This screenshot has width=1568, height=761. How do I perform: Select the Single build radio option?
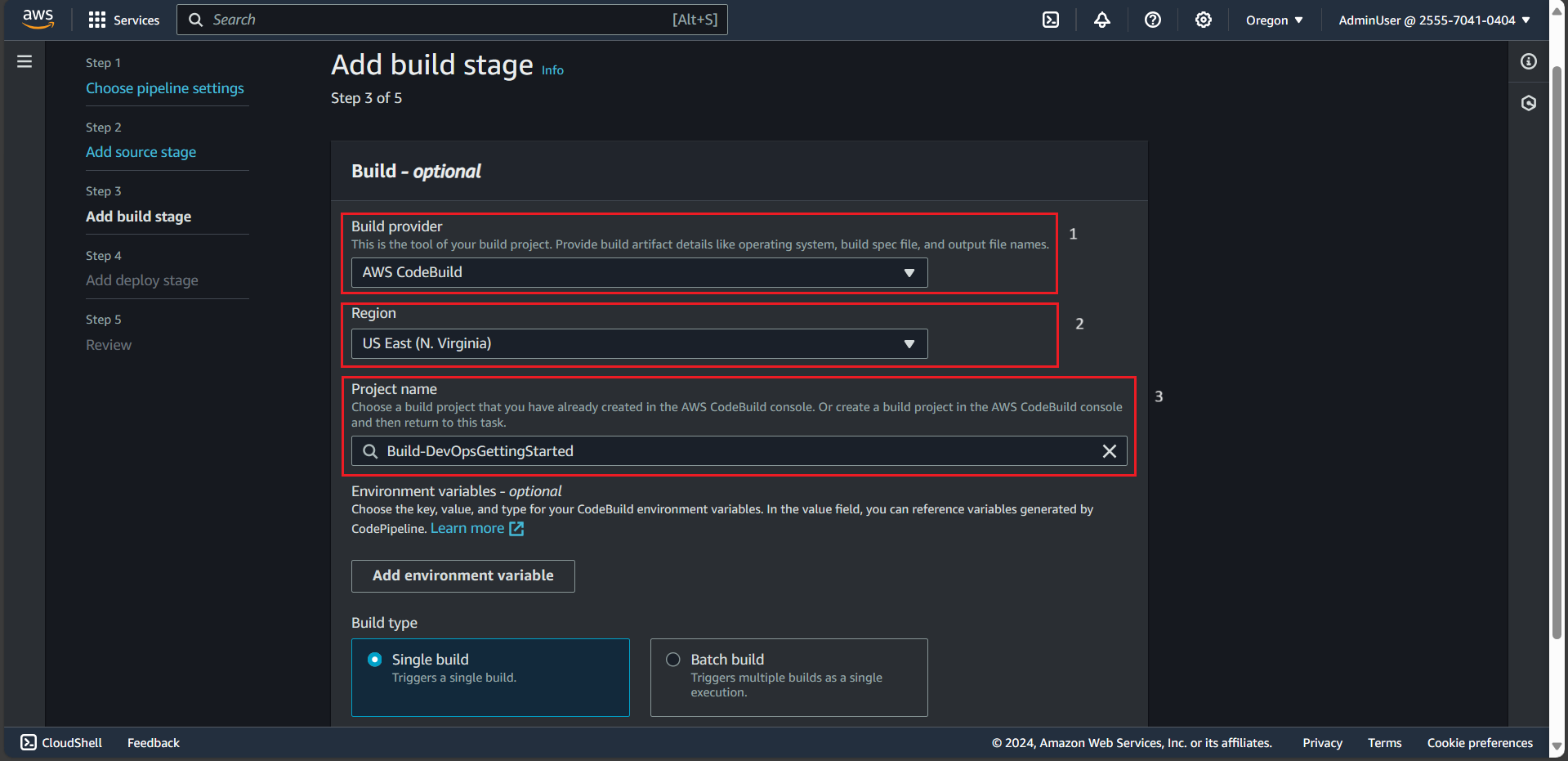coord(375,660)
